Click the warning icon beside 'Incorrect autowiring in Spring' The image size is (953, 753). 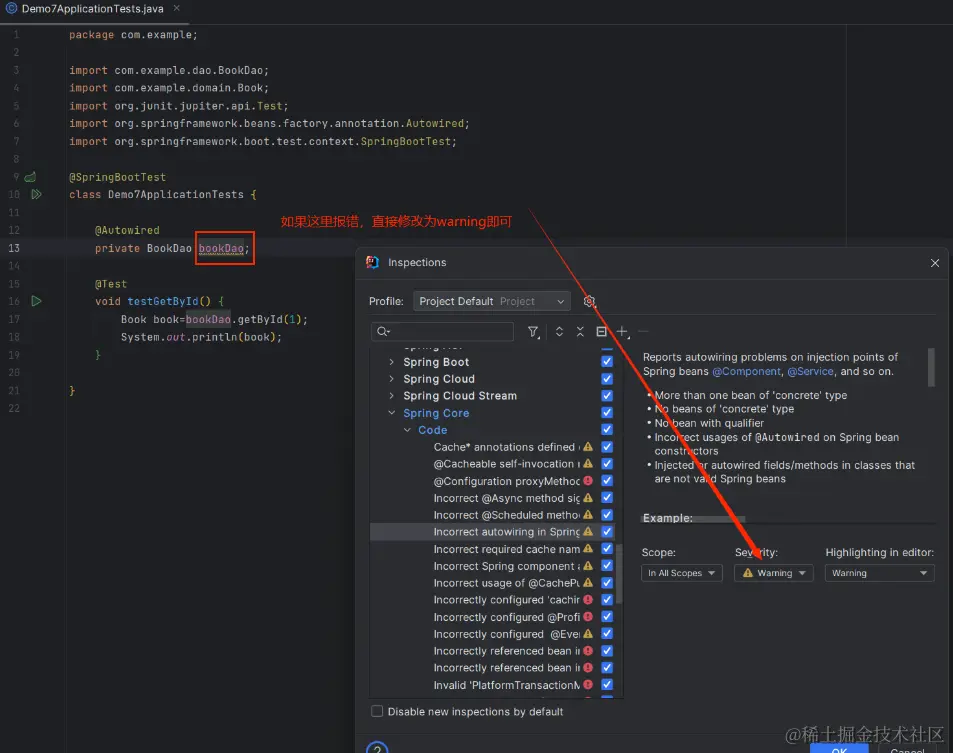pos(588,532)
